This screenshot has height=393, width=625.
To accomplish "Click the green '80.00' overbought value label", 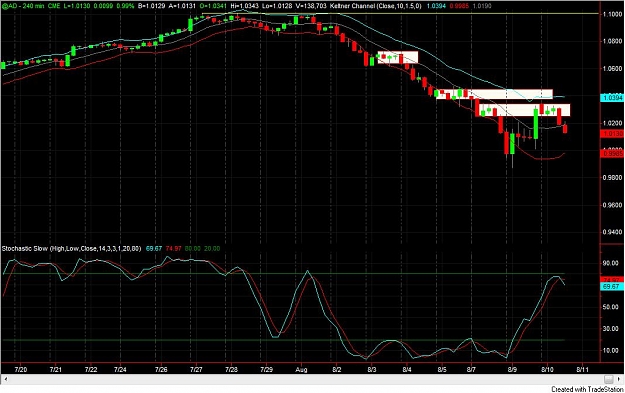I will point(193,248).
